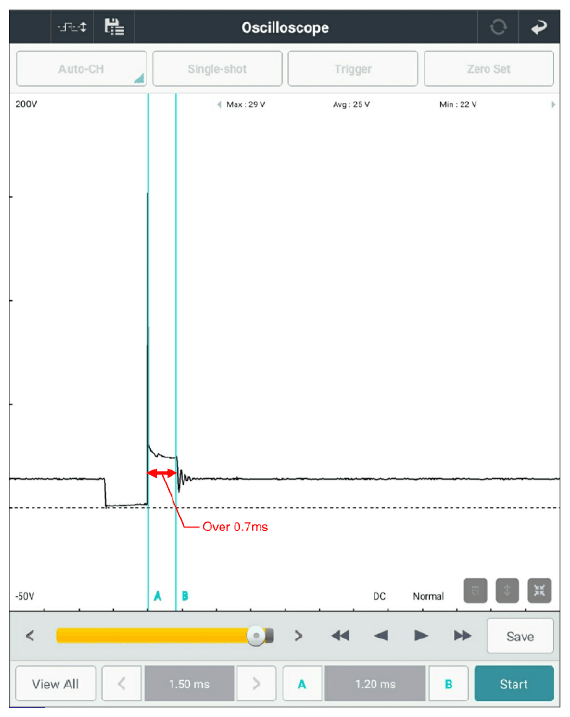Select the Single-shot mode
570x717 pixels.
pos(217,69)
